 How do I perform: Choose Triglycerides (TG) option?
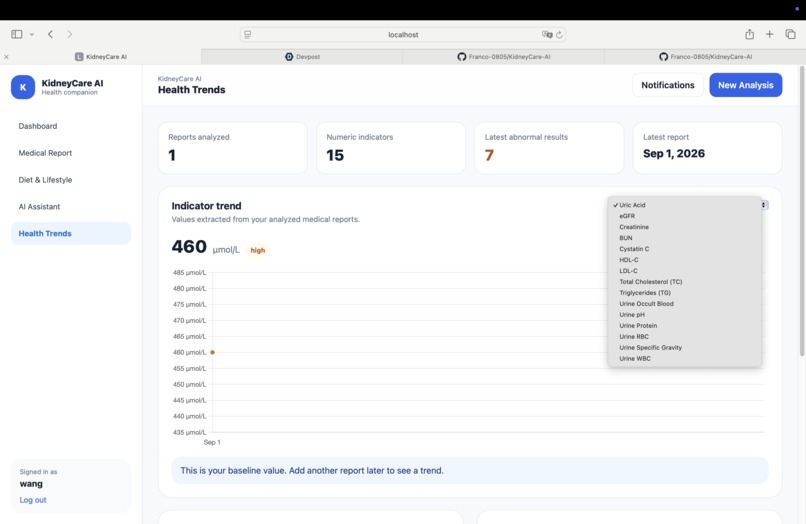click(x=684, y=293)
